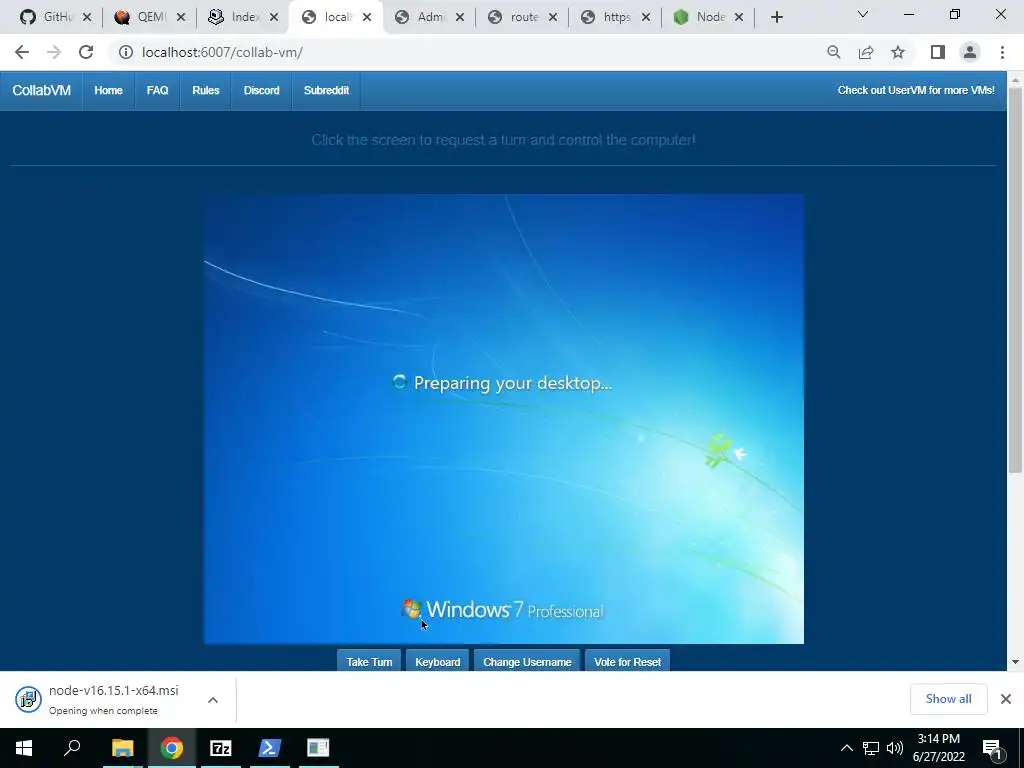The height and width of the screenshot is (768, 1024).
Task: Bookmark this page with the star
Action: click(898, 52)
